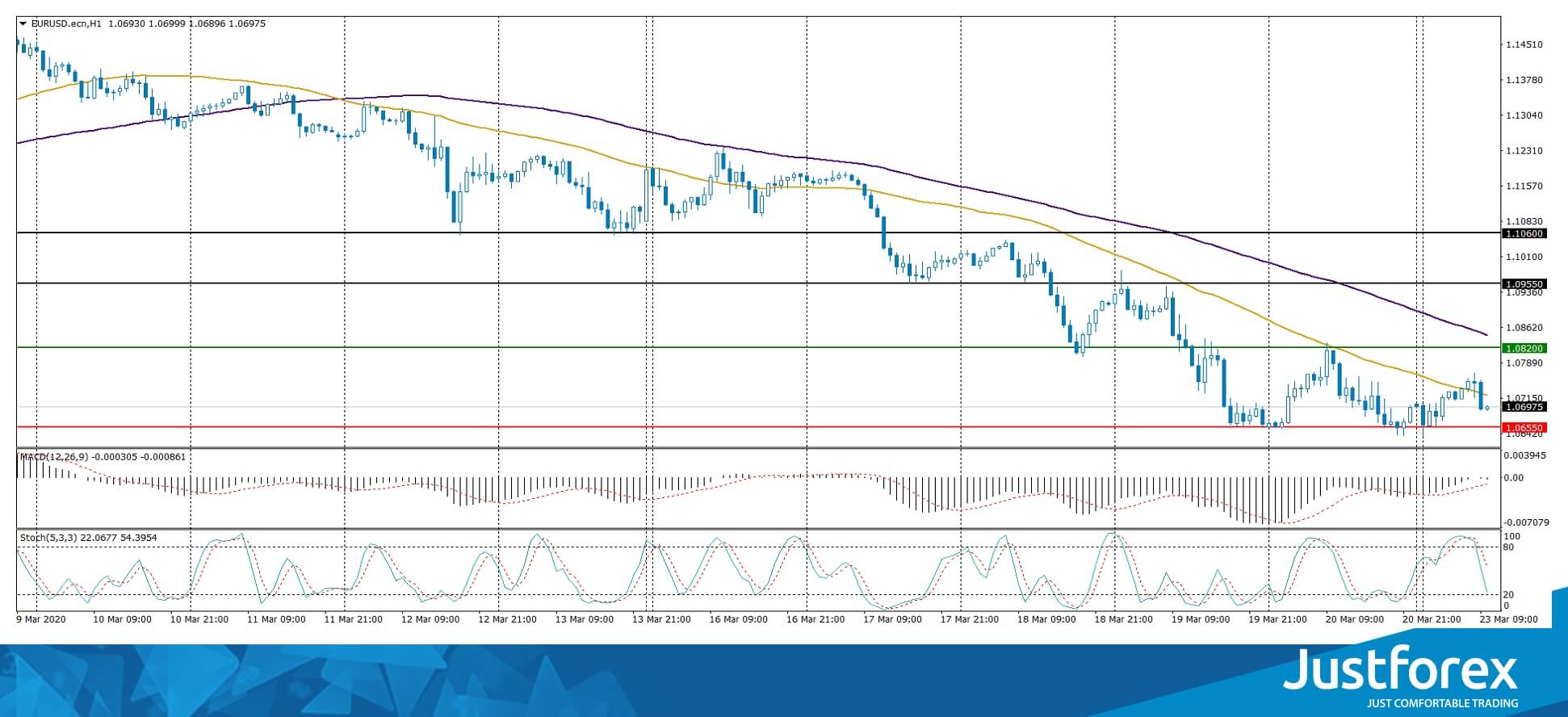Select the red 1.06550 level price tag

point(1524,427)
